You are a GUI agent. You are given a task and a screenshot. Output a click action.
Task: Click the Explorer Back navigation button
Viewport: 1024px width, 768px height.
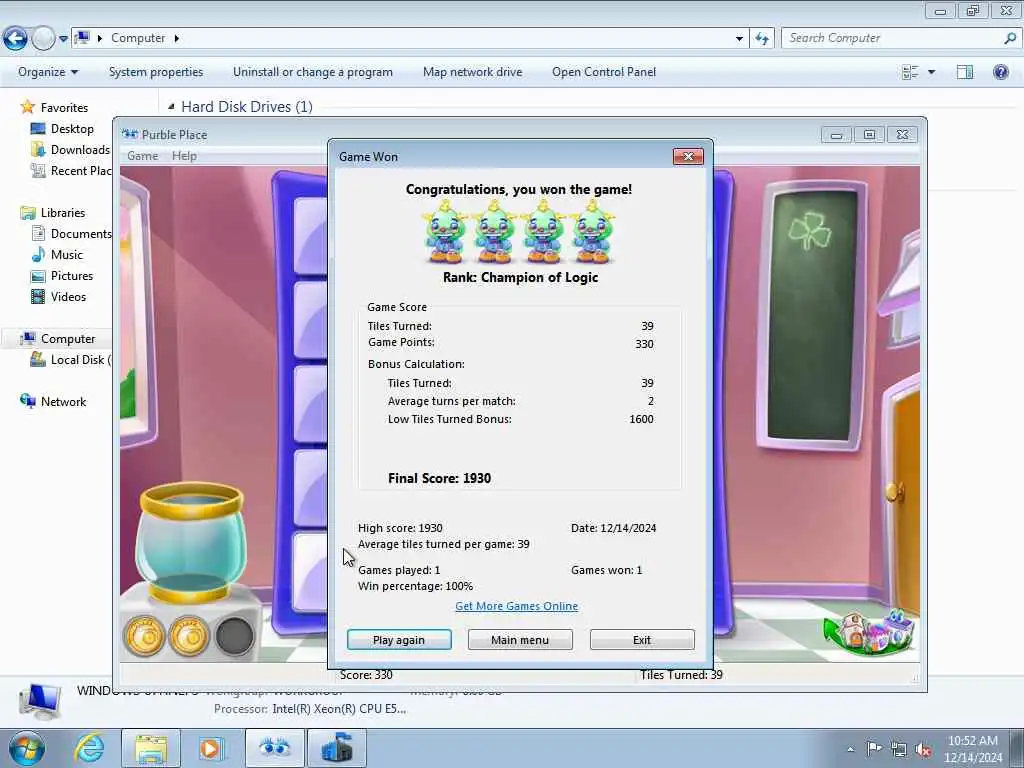pos(16,39)
